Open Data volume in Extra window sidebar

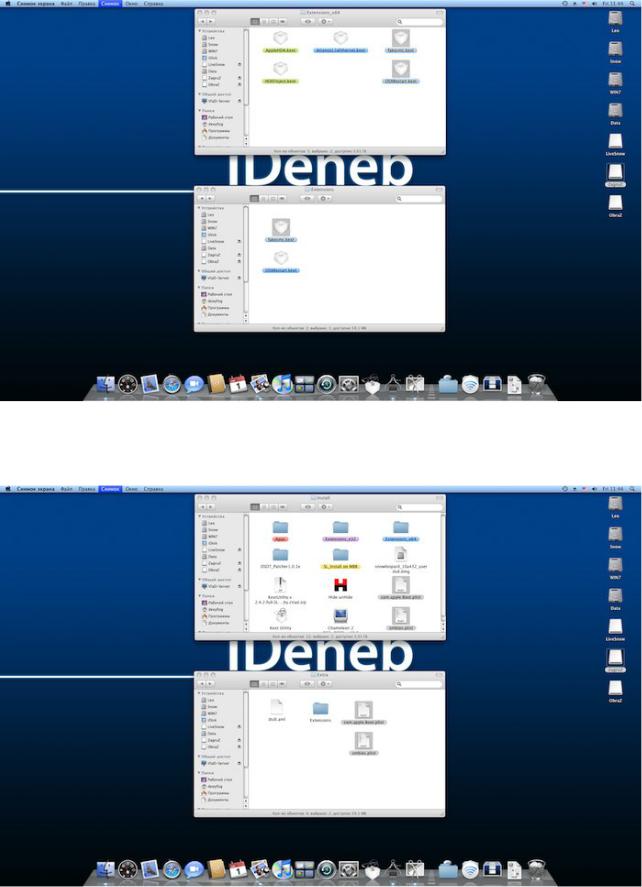211,733
